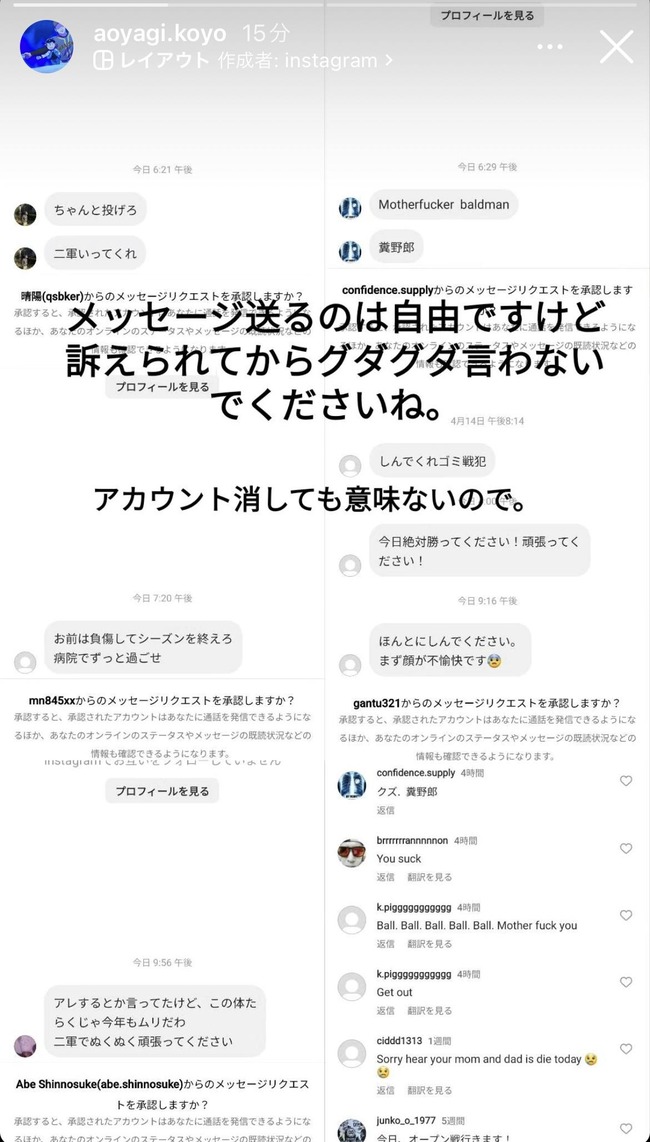Like the 'You suck' comment heart
Screen dimensions: 650x1142
625,848
